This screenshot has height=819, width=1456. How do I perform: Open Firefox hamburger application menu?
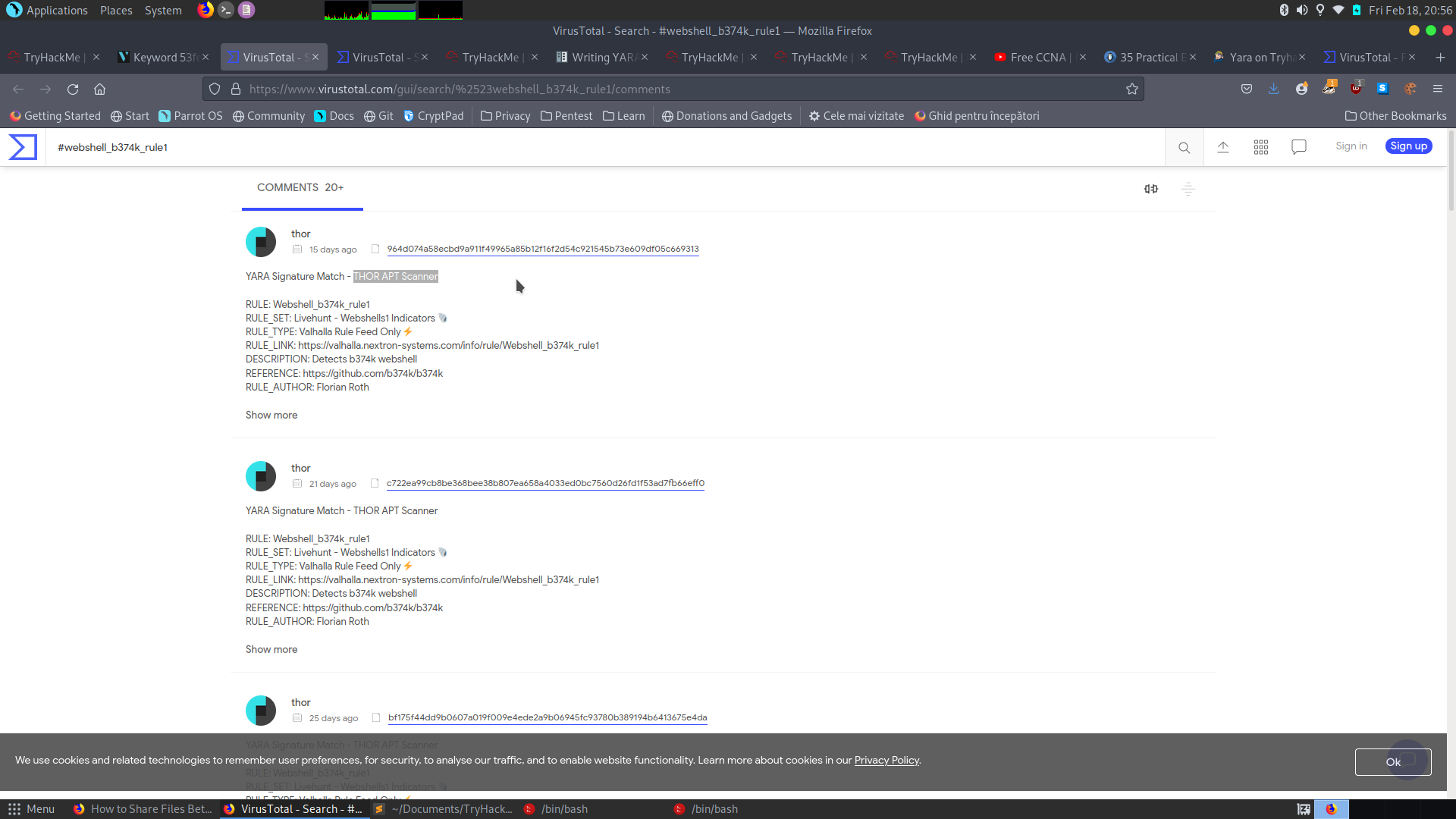coord(1437,89)
